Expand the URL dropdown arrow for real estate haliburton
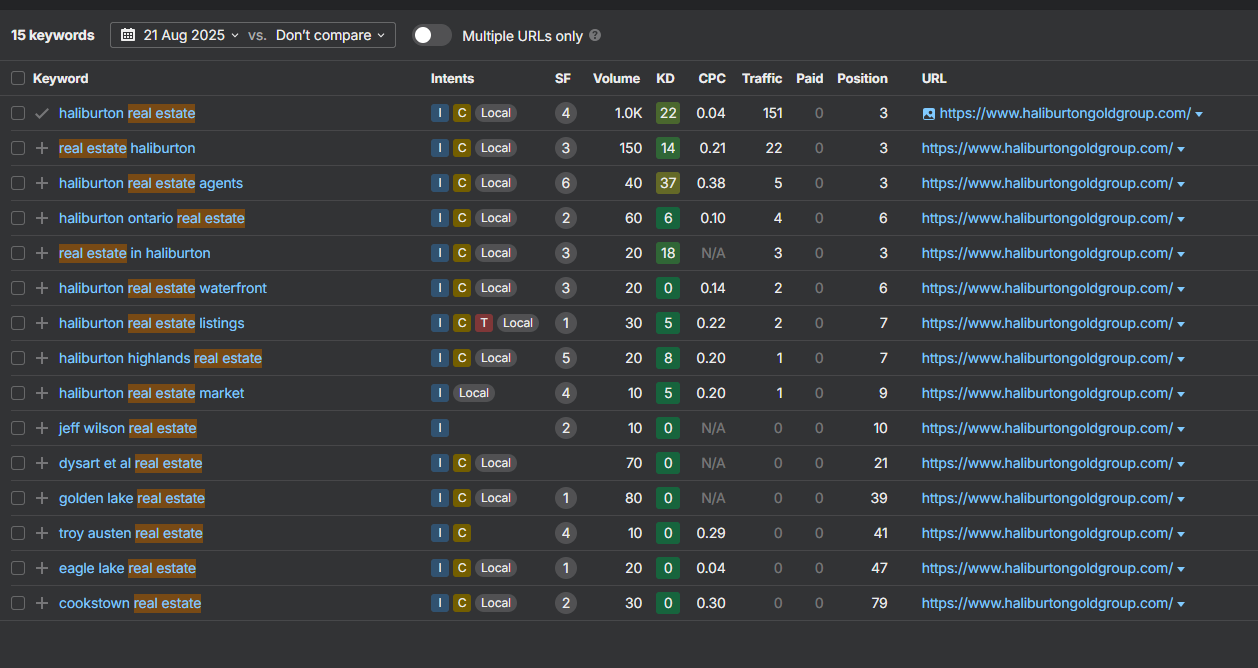The height and width of the screenshot is (668, 1258). (1181, 149)
